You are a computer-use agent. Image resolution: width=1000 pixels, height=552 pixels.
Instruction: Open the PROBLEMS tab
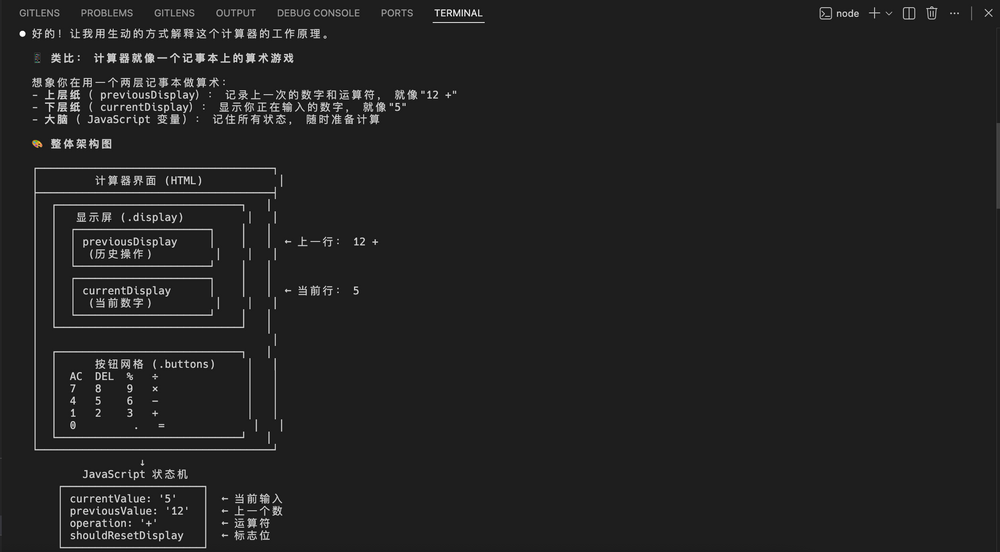point(107,13)
